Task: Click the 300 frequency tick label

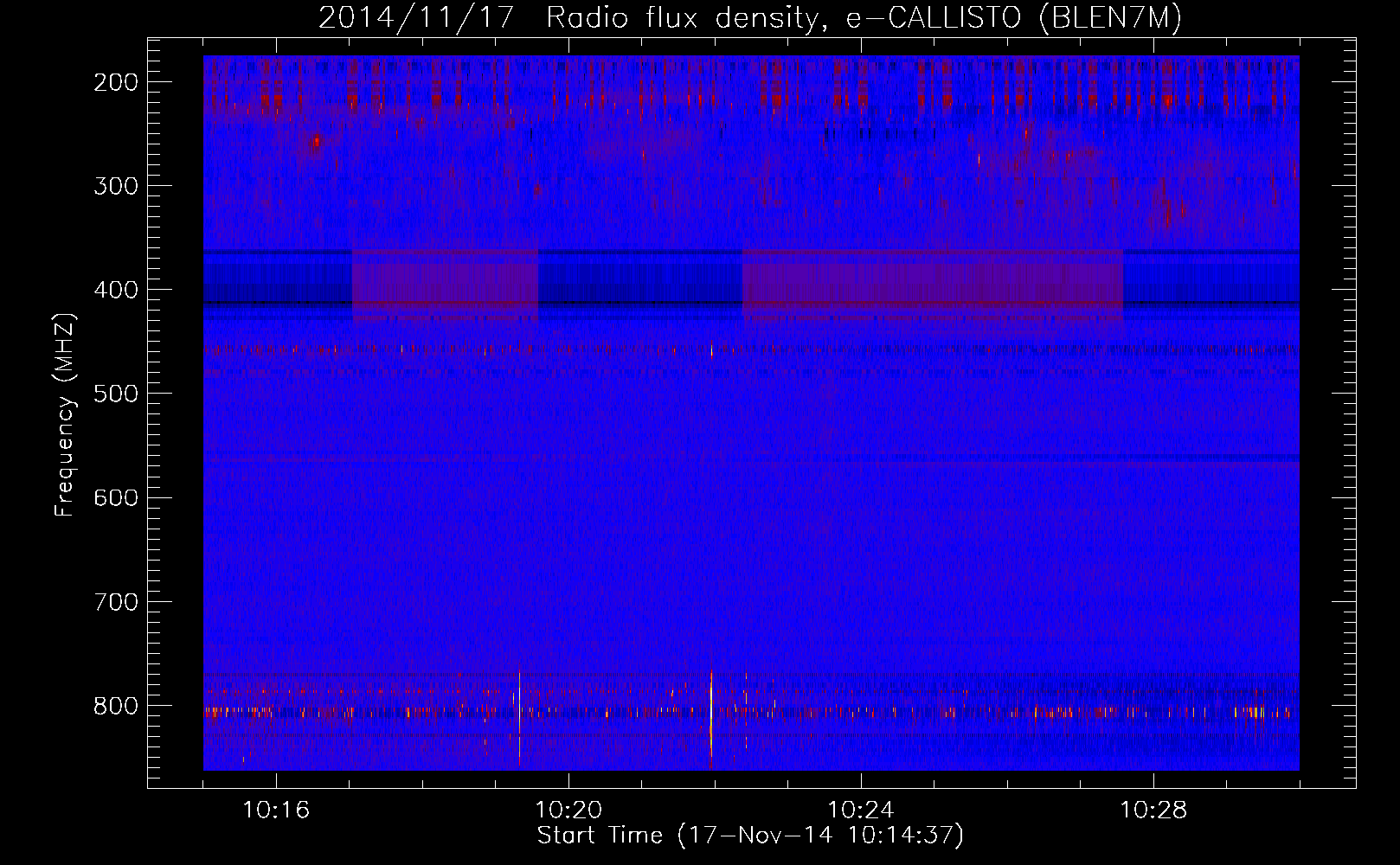Action: click(115, 186)
